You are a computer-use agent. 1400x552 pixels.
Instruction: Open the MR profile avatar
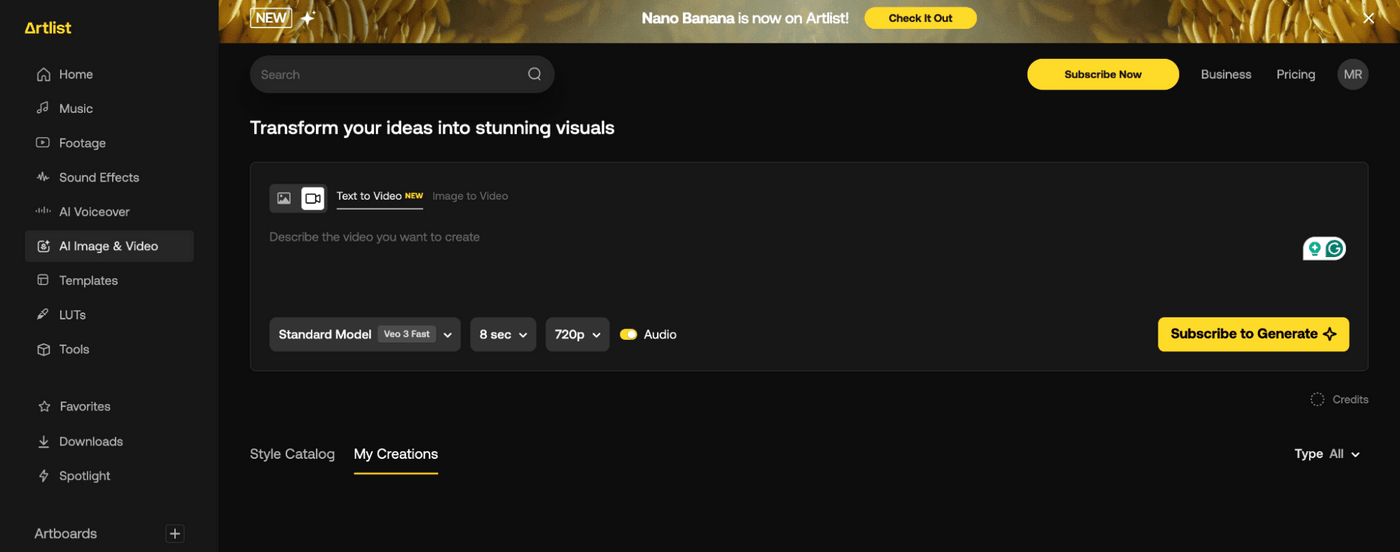(x=1352, y=74)
